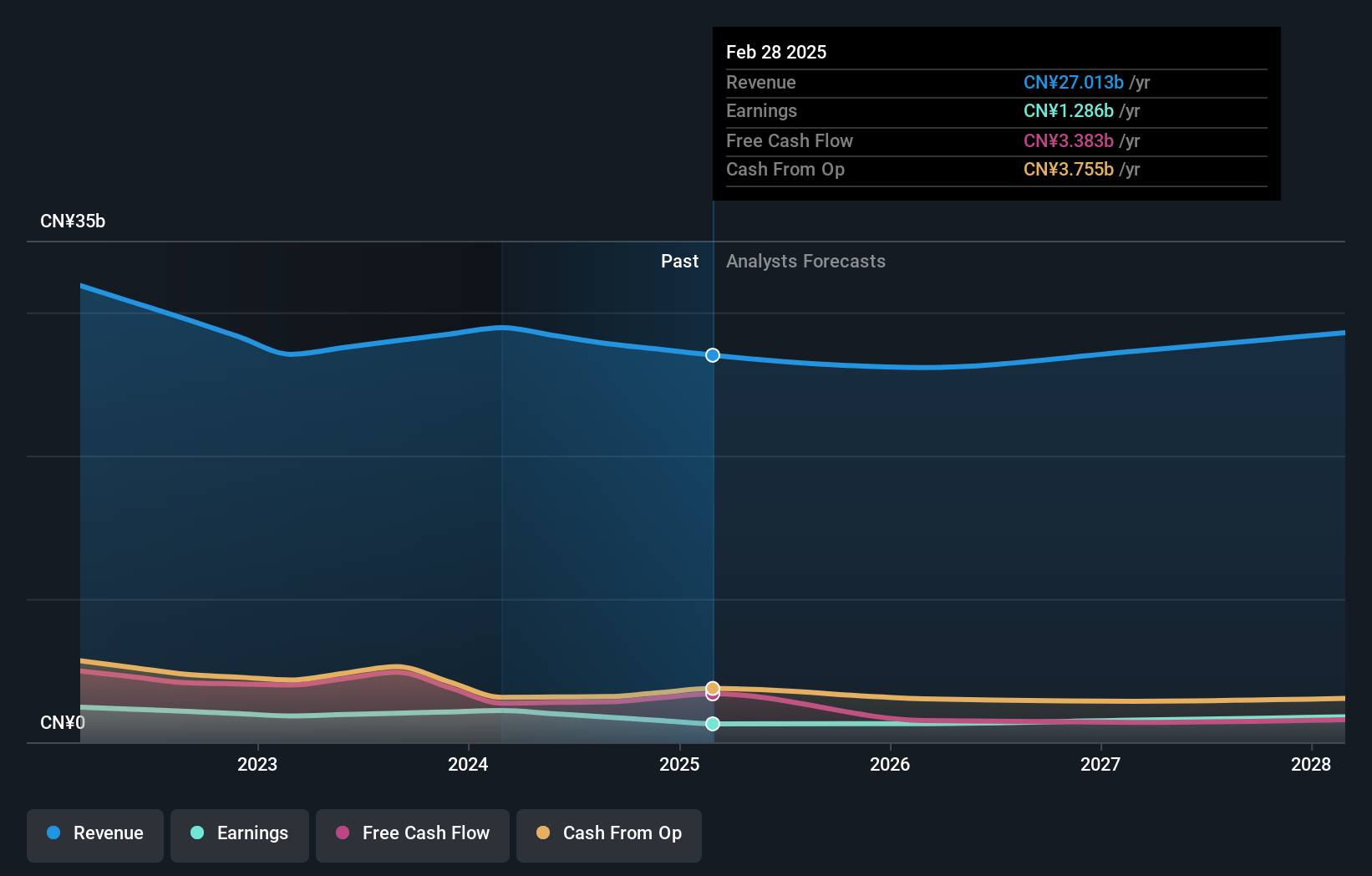Click the Earnings teal dot icon

196,833
